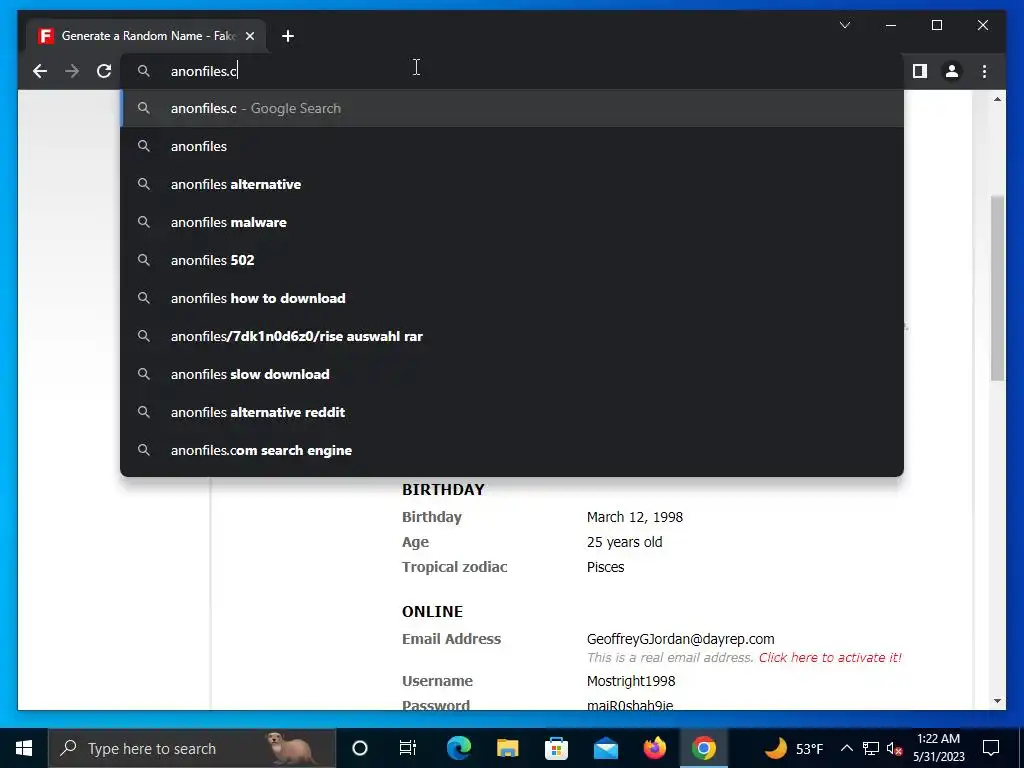The width and height of the screenshot is (1024, 768).
Task: Choose the plain 'anonfiles' suggestion
Action: coord(512,146)
